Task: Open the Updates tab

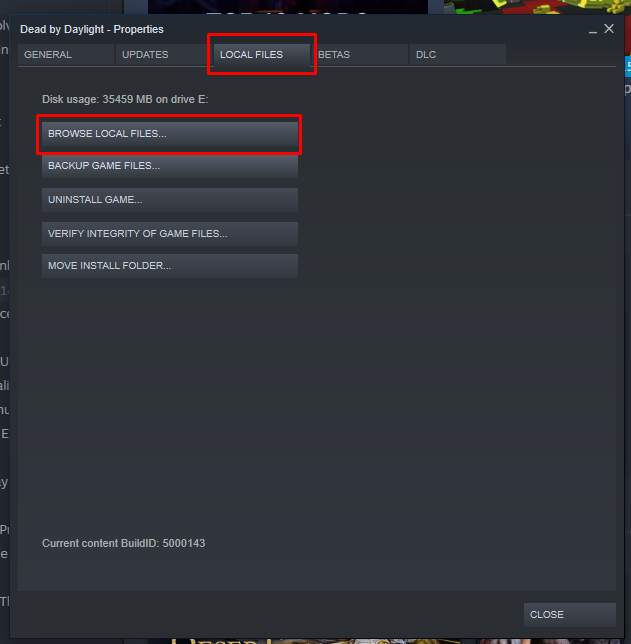Action: [164, 55]
